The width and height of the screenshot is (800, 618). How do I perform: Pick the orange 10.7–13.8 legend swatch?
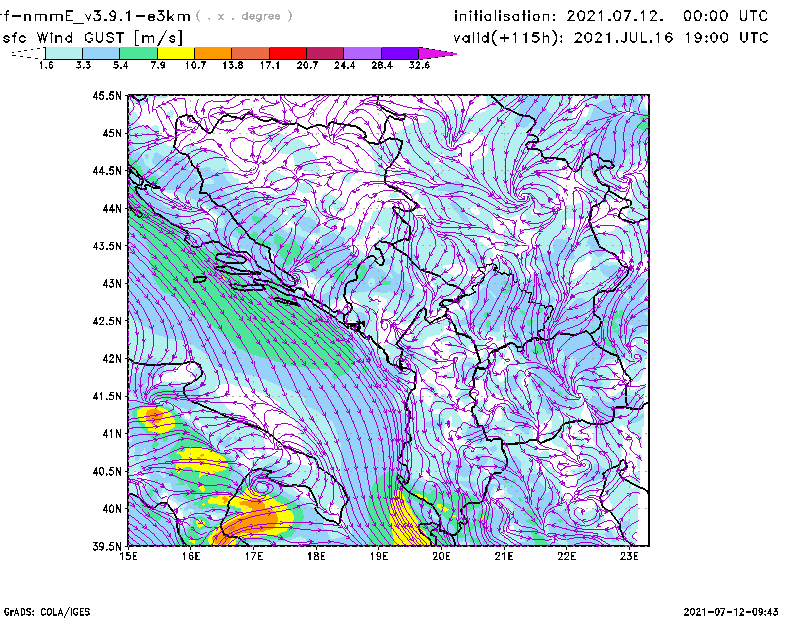213,53
